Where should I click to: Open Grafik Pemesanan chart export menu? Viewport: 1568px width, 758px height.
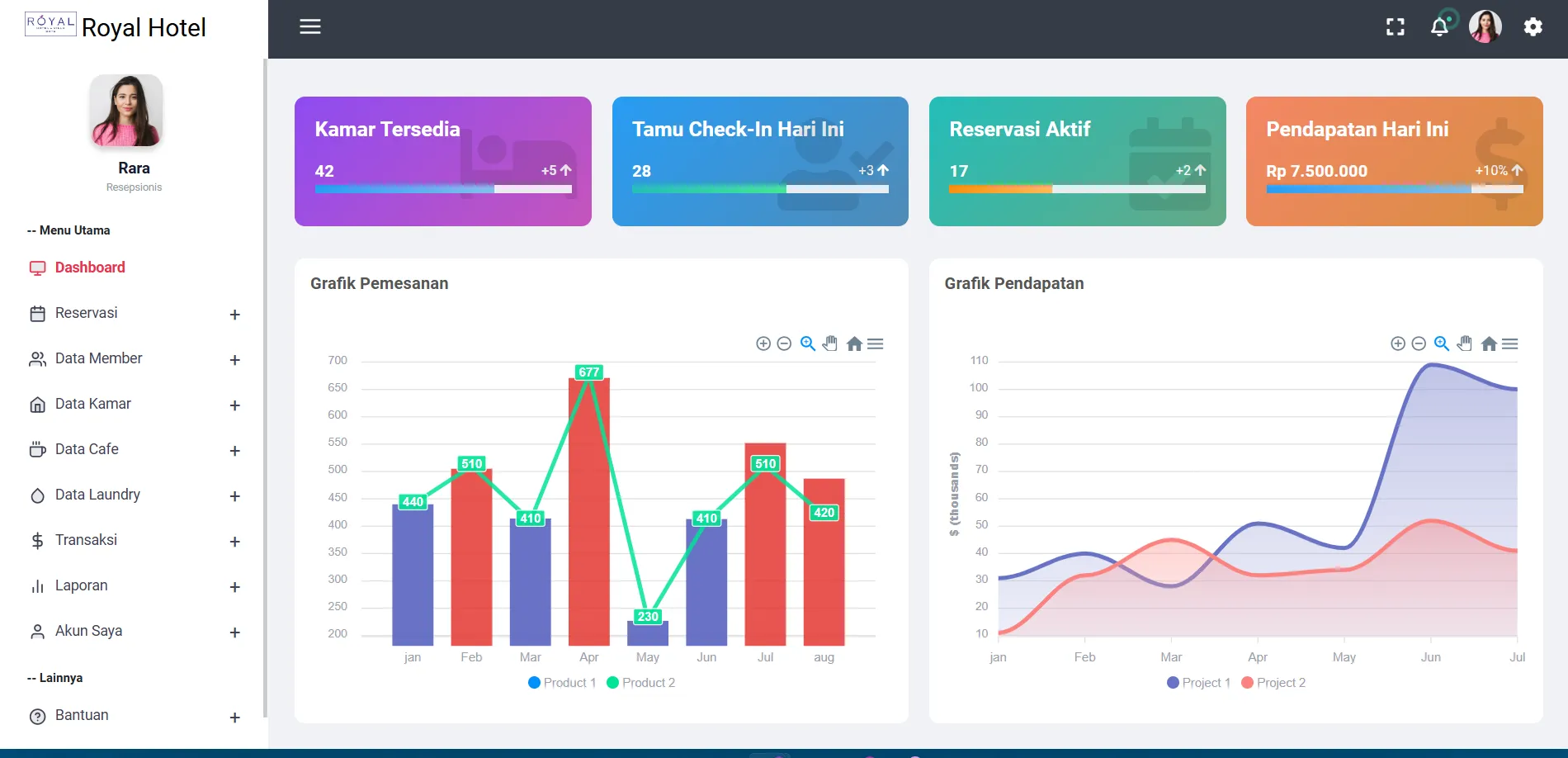point(876,343)
